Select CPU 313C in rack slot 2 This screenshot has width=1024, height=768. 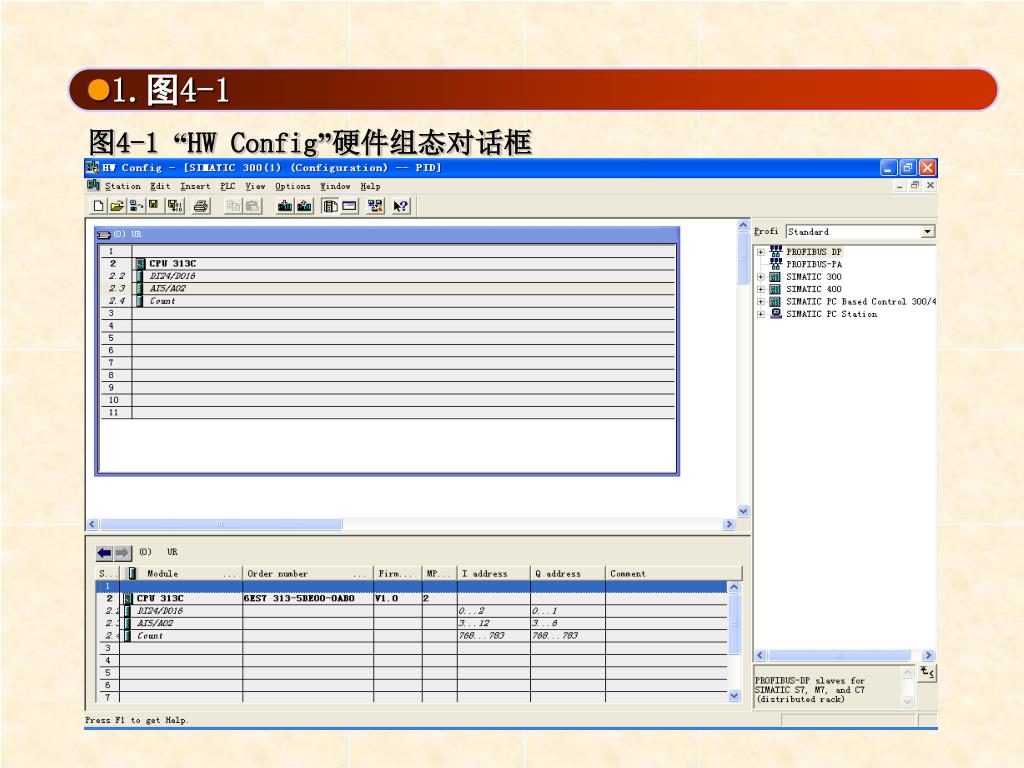pyautogui.click(x=172, y=263)
